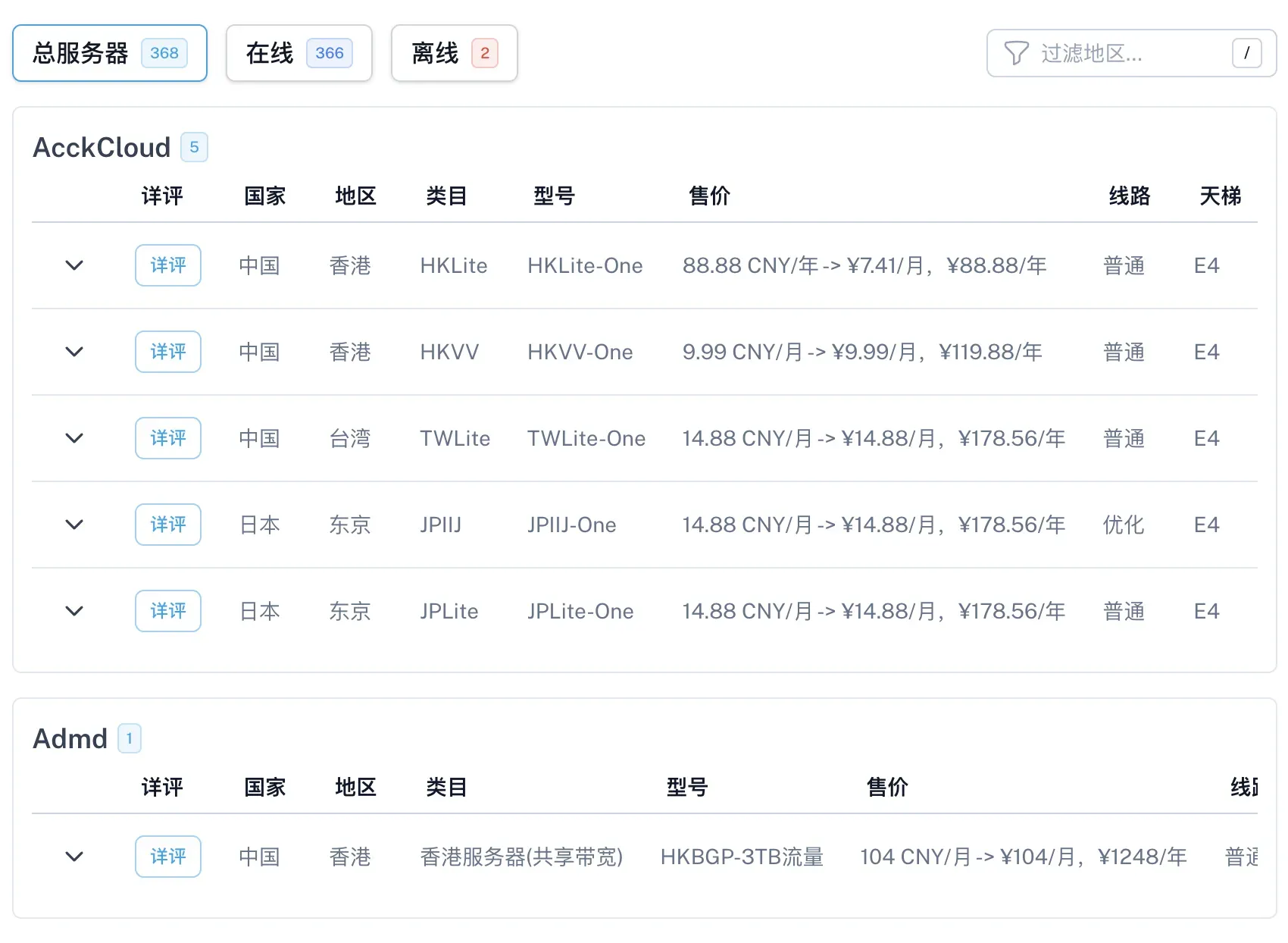Click 型号 column header in Admd table
Viewport: 1288px width, 943px height.
pos(687,787)
